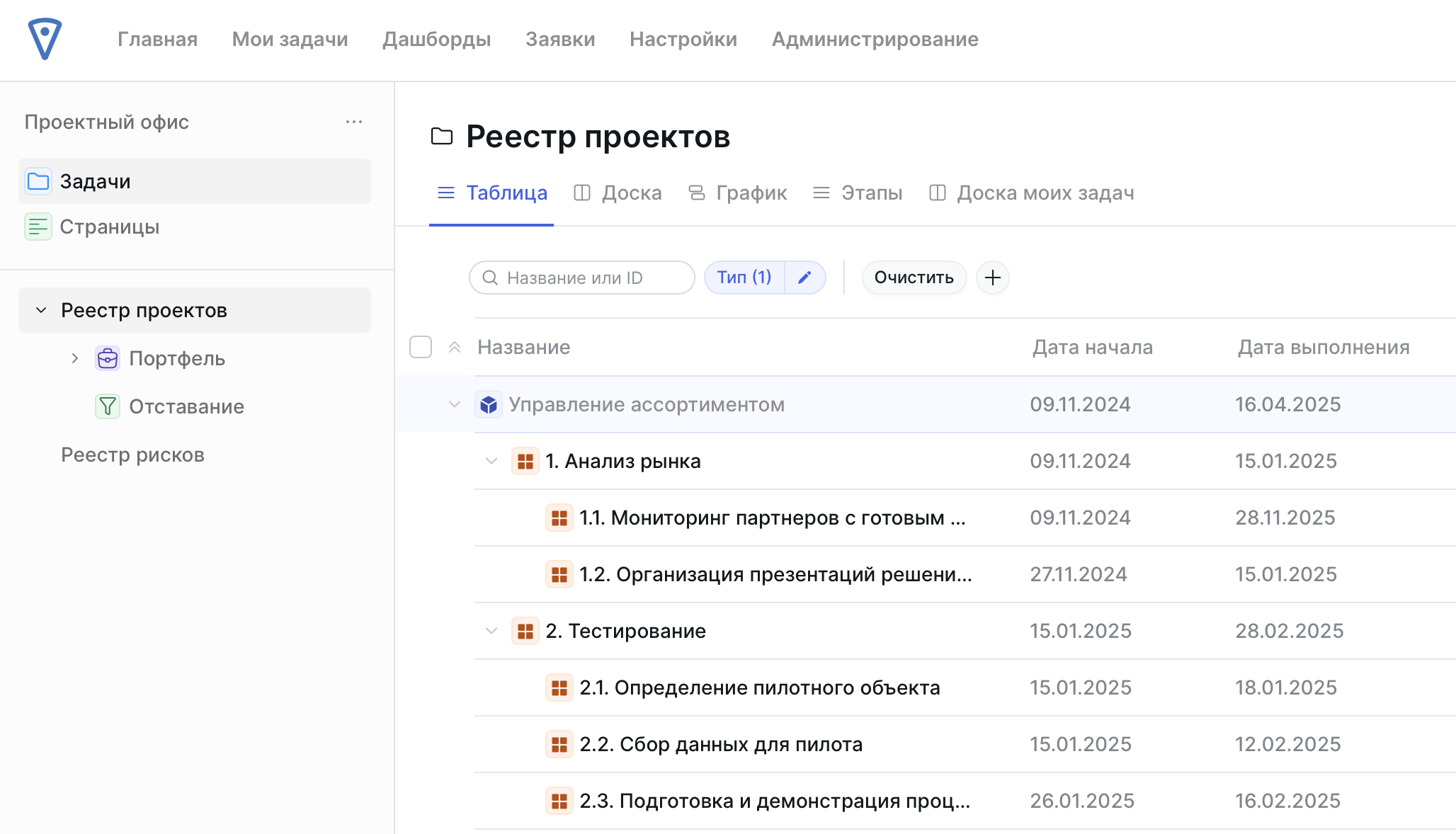Image resolution: width=1456 pixels, height=834 pixels.
Task: Switch to the График tab
Action: [x=737, y=193]
